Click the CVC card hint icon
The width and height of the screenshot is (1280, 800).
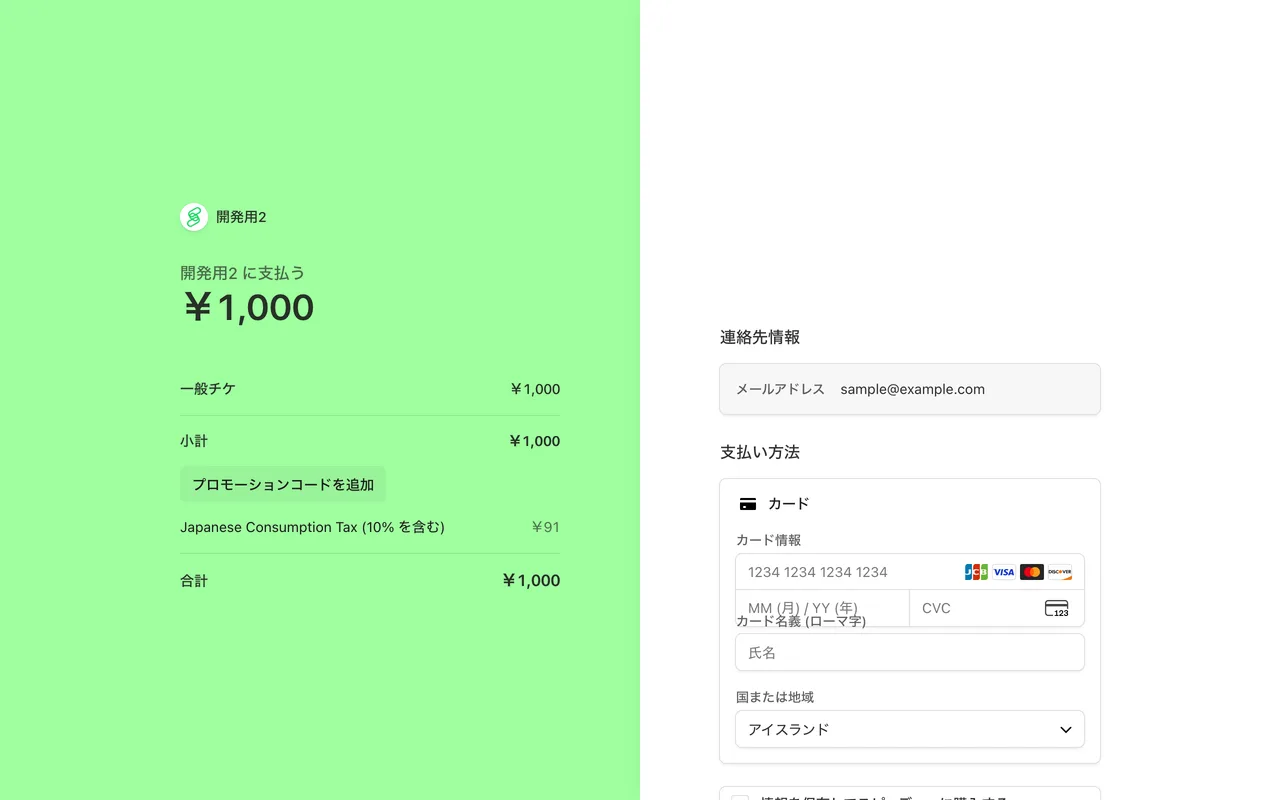click(1057, 608)
